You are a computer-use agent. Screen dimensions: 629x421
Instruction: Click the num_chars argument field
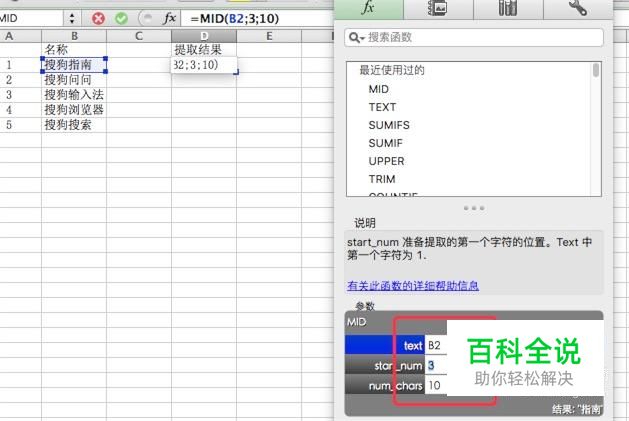[x=436, y=385]
